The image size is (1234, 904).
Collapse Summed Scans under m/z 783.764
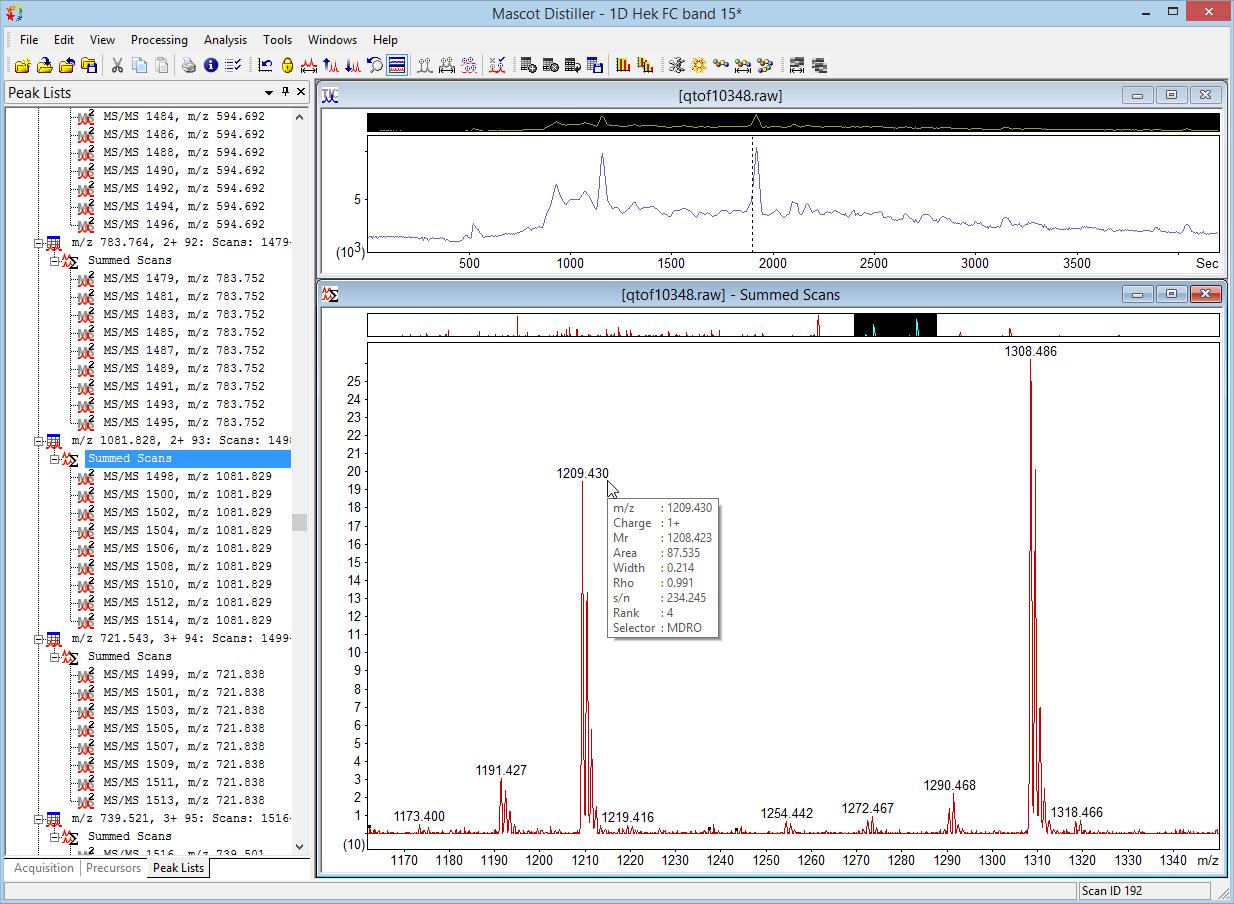pos(55,260)
